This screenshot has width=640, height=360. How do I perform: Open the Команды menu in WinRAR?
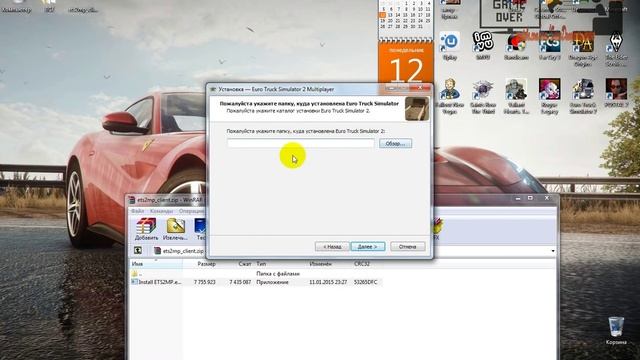[x=162, y=211]
